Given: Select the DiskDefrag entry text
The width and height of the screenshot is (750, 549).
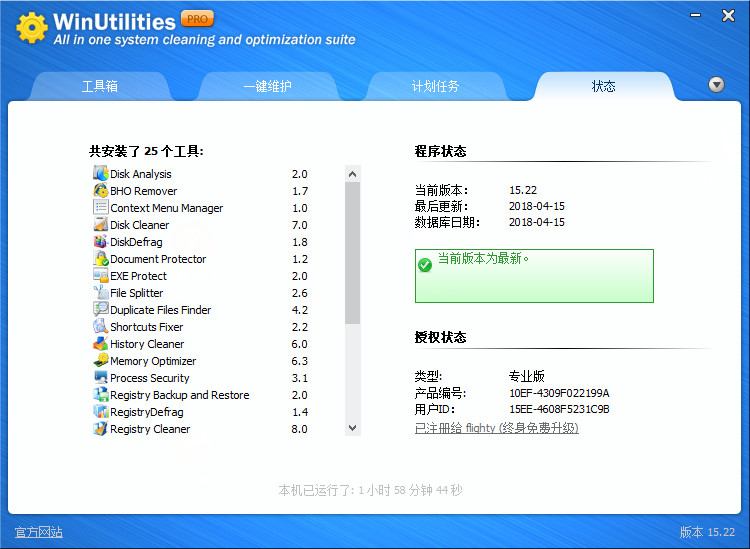Looking at the screenshot, I should click(136, 242).
